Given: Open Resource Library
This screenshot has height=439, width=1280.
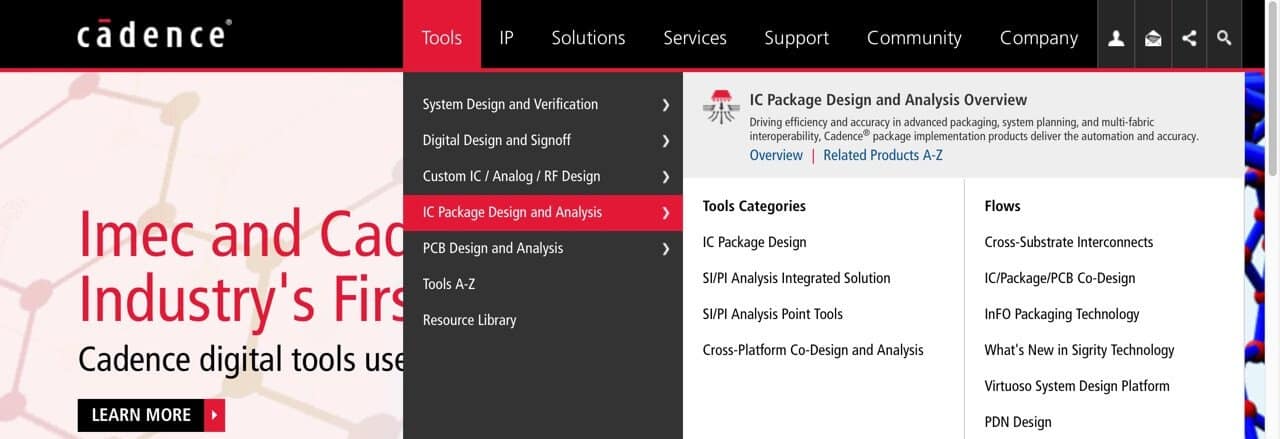Looking at the screenshot, I should pyautogui.click(x=469, y=320).
